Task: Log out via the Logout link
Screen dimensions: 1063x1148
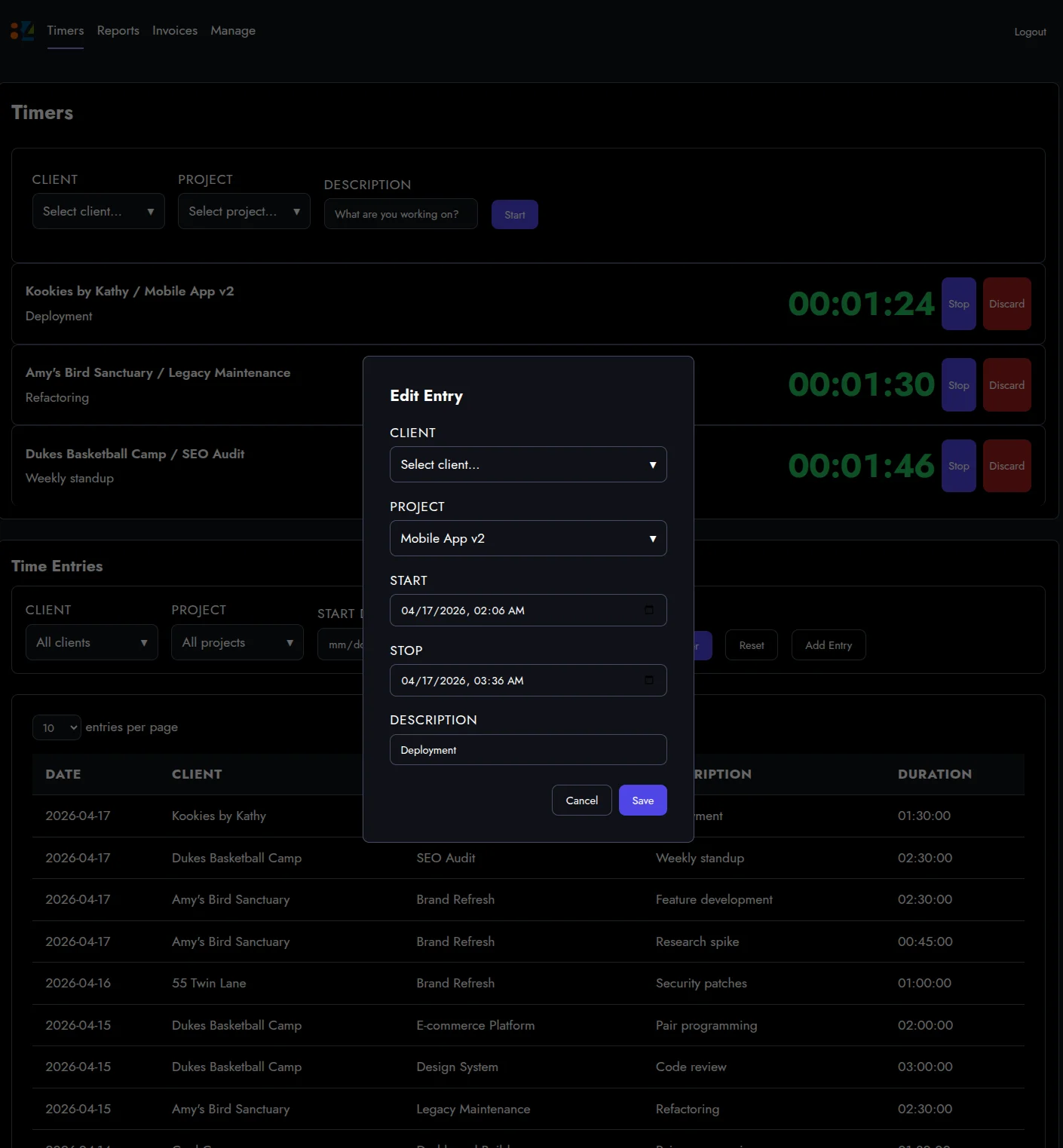Action: (1030, 32)
